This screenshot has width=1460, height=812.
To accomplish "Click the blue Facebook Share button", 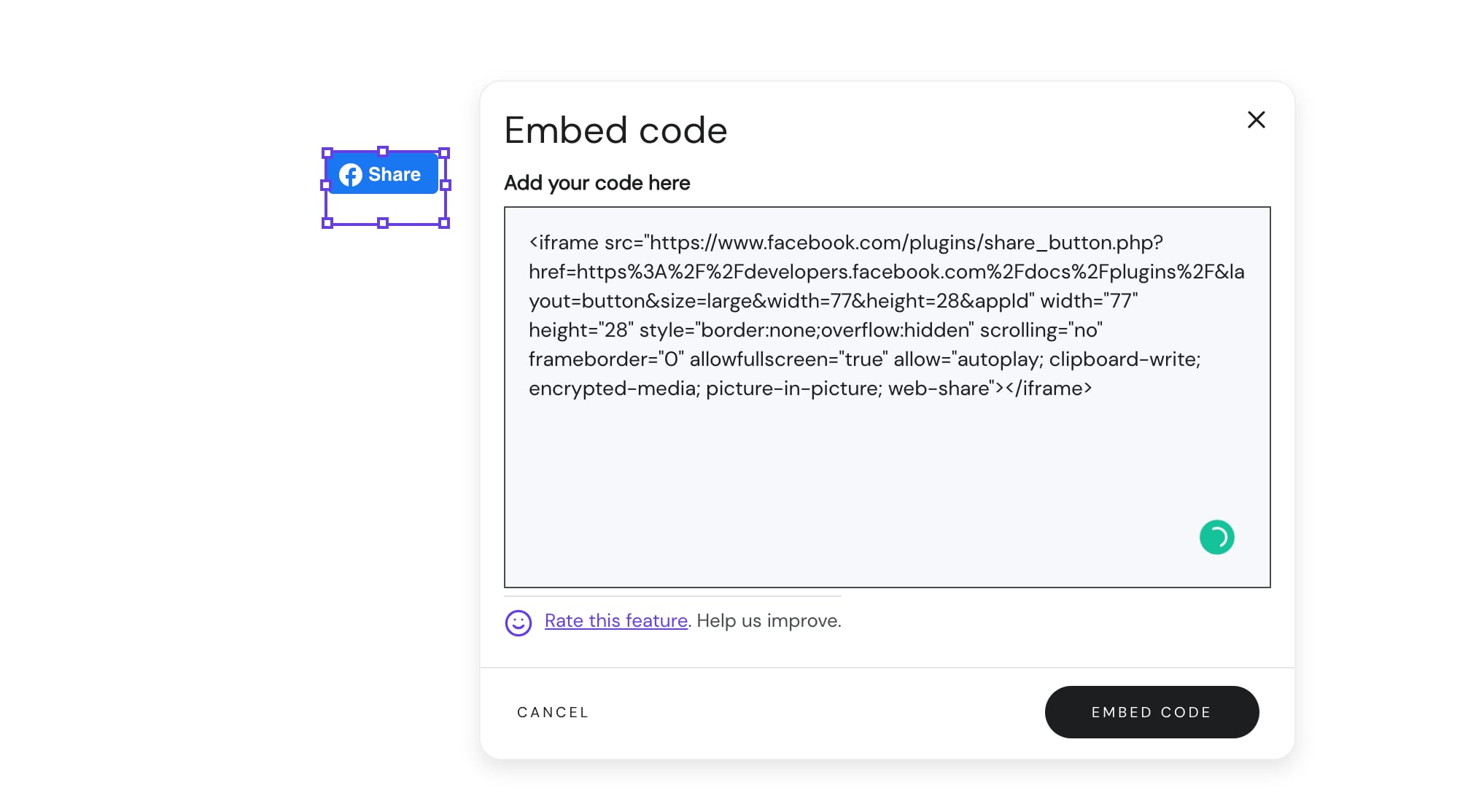I will [x=383, y=174].
